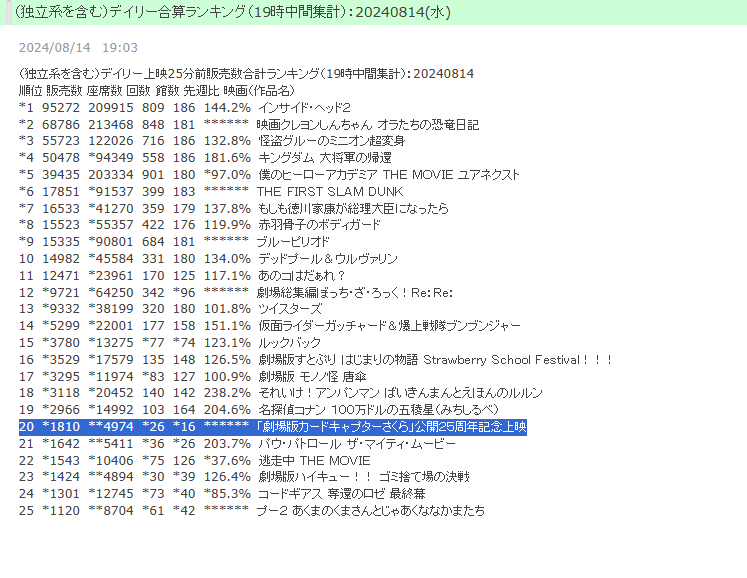Click the row for THE FIRST SLAM DUNK
Screen dimensions: 747x578
211,192
